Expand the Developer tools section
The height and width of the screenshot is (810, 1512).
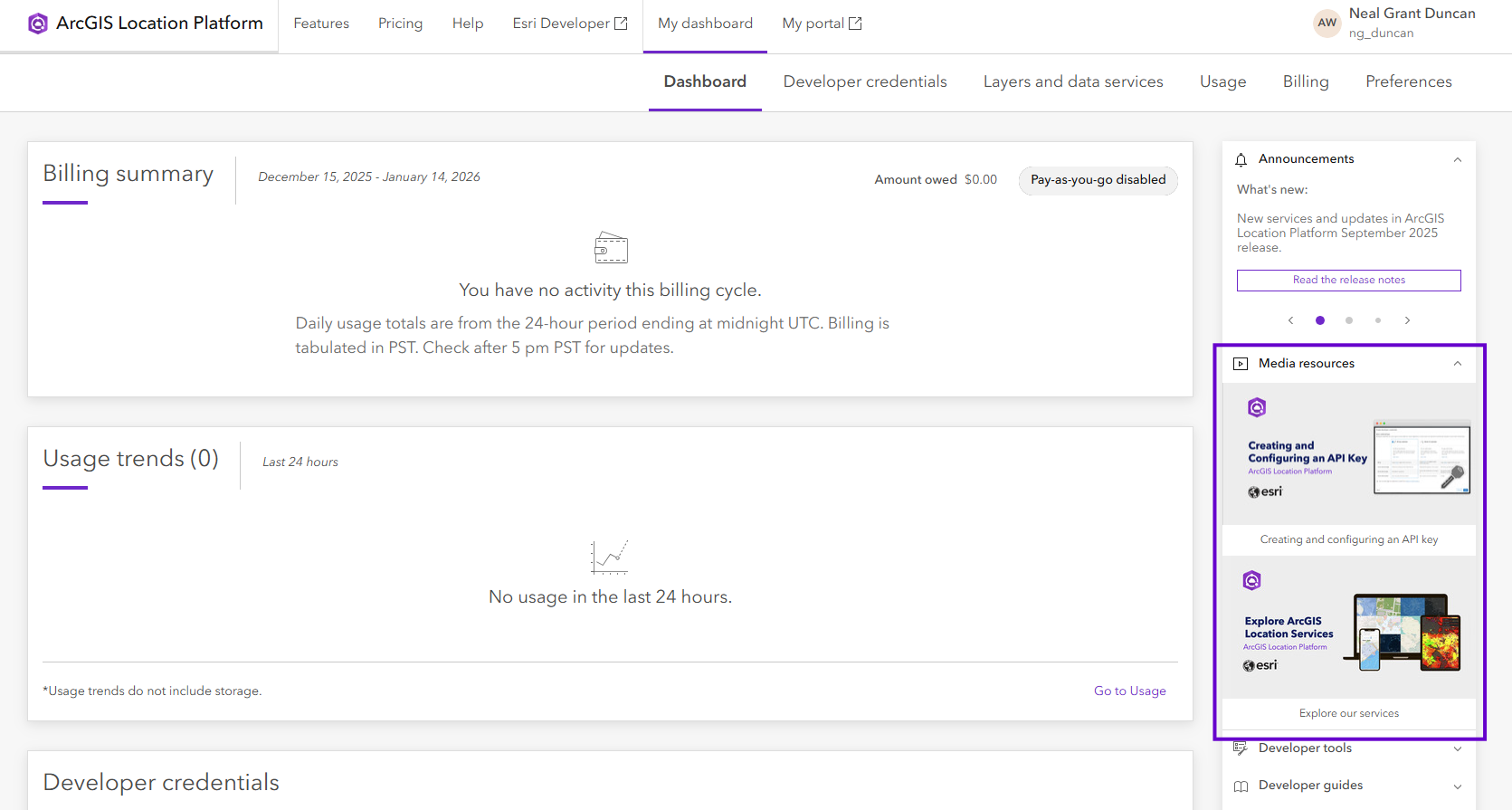tap(1458, 748)
